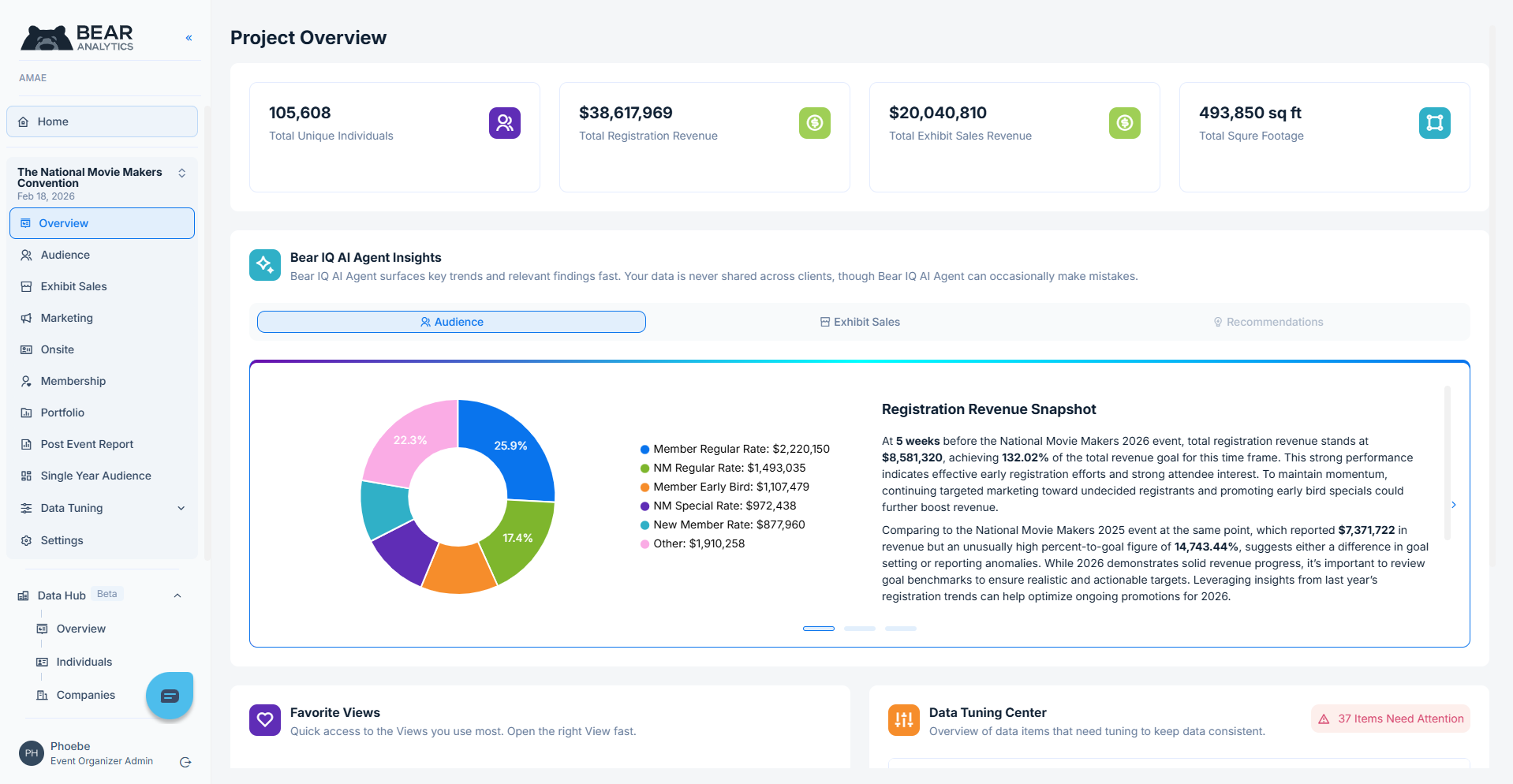Screen dimensions: 1513x784
Task: Click the 105,608 unique individuals value
Action: (300, 113)
